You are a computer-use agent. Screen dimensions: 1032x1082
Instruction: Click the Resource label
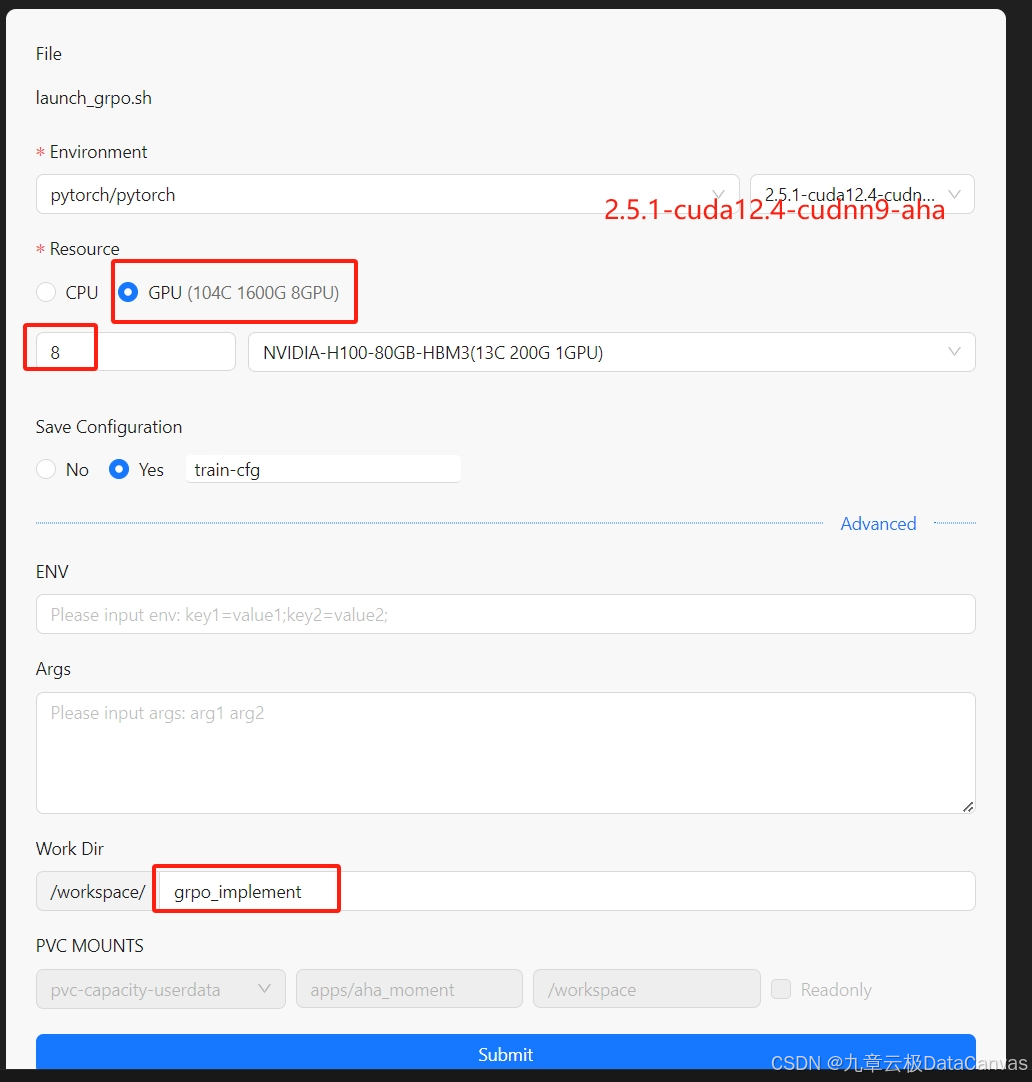[85, 248]
